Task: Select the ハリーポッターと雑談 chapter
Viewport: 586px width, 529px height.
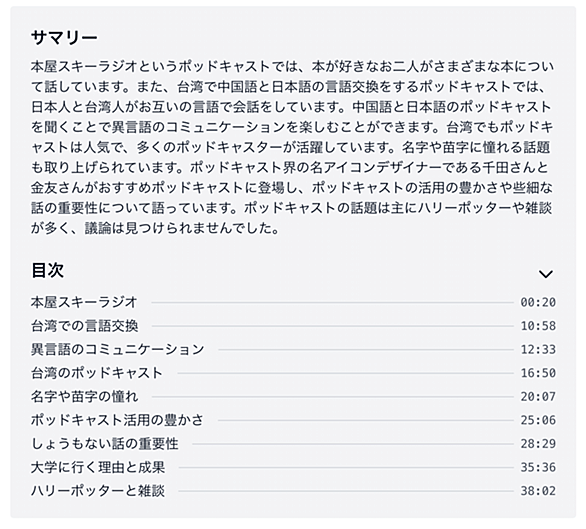Action: 98,491
